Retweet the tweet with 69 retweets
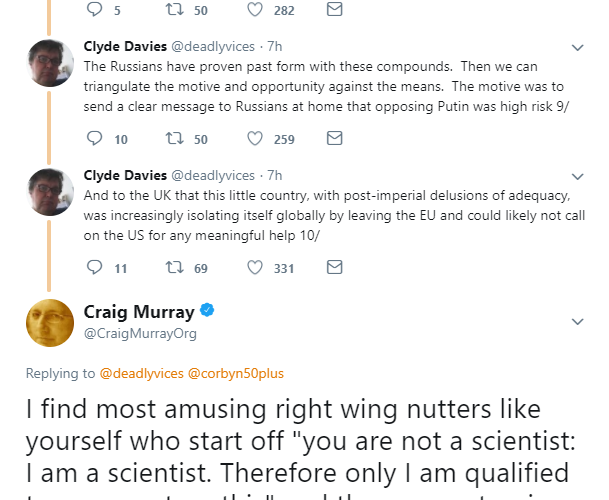This screenshot has width=609, height=500. [x=173, y=267]
